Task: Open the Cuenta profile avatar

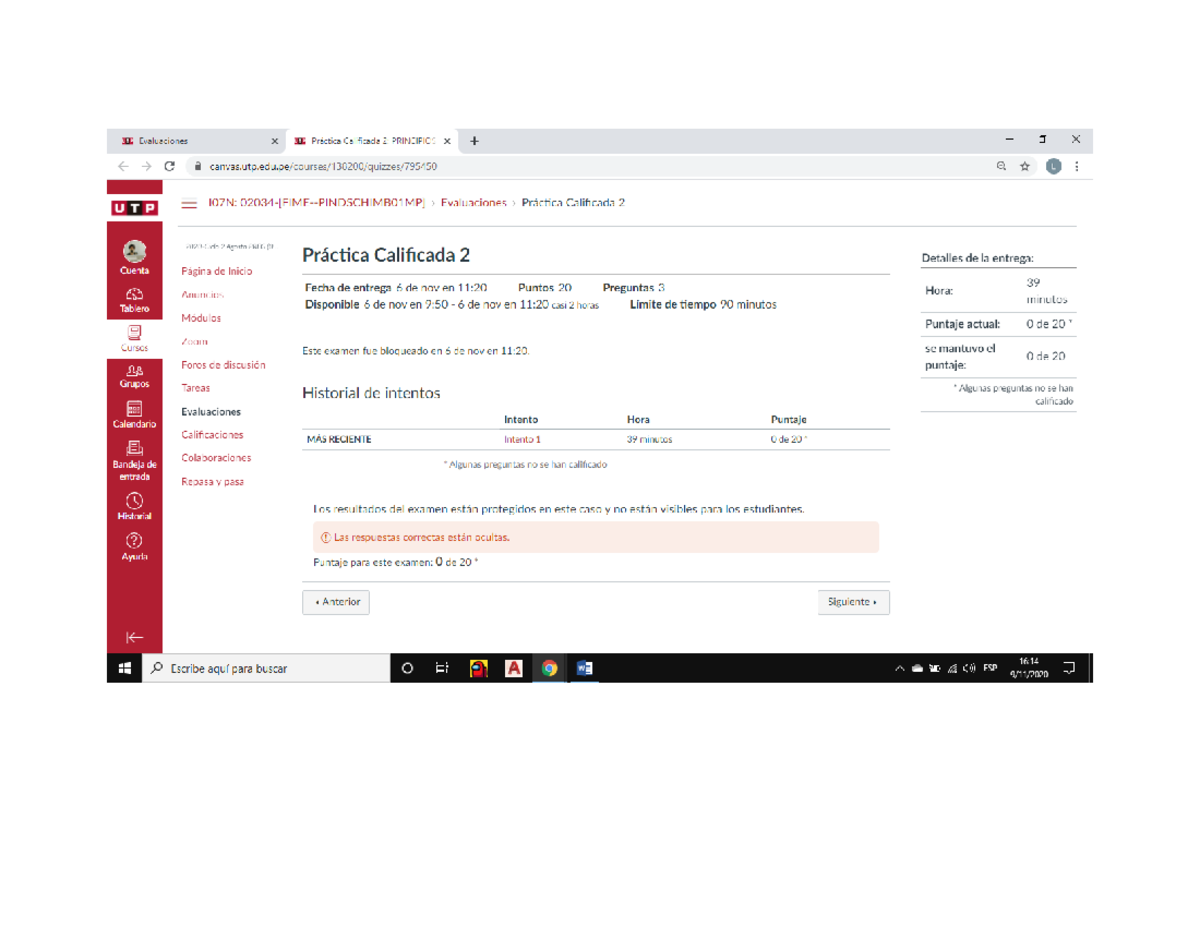Action: coord(134,252)
